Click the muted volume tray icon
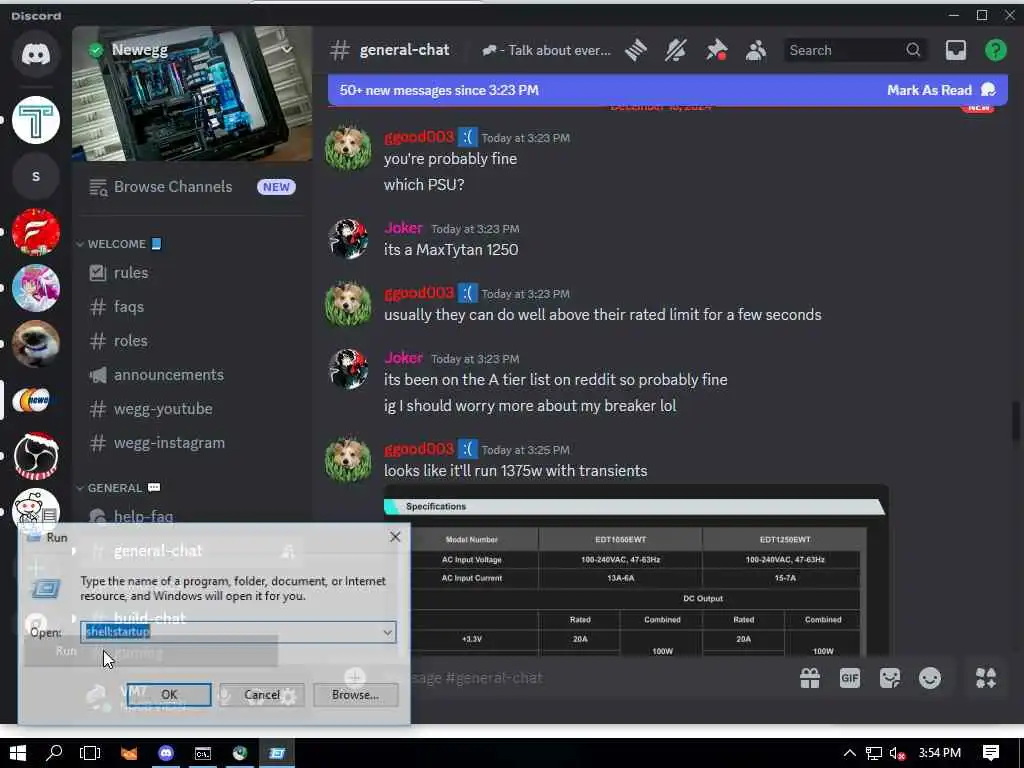The height and width of the screenshot is (768, 1024). tap(898, 754)
